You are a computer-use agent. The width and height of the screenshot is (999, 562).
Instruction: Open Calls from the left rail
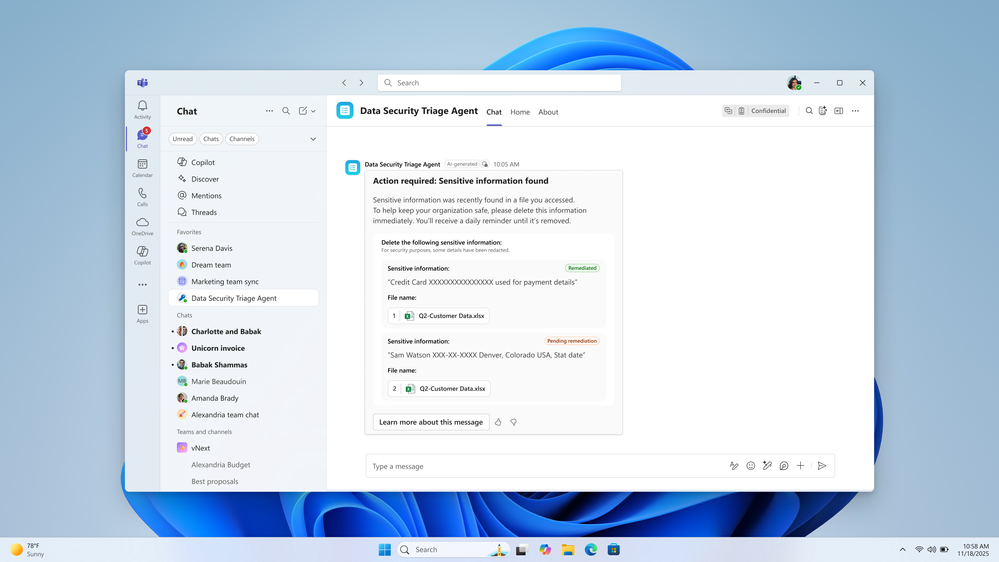[142, 197]
